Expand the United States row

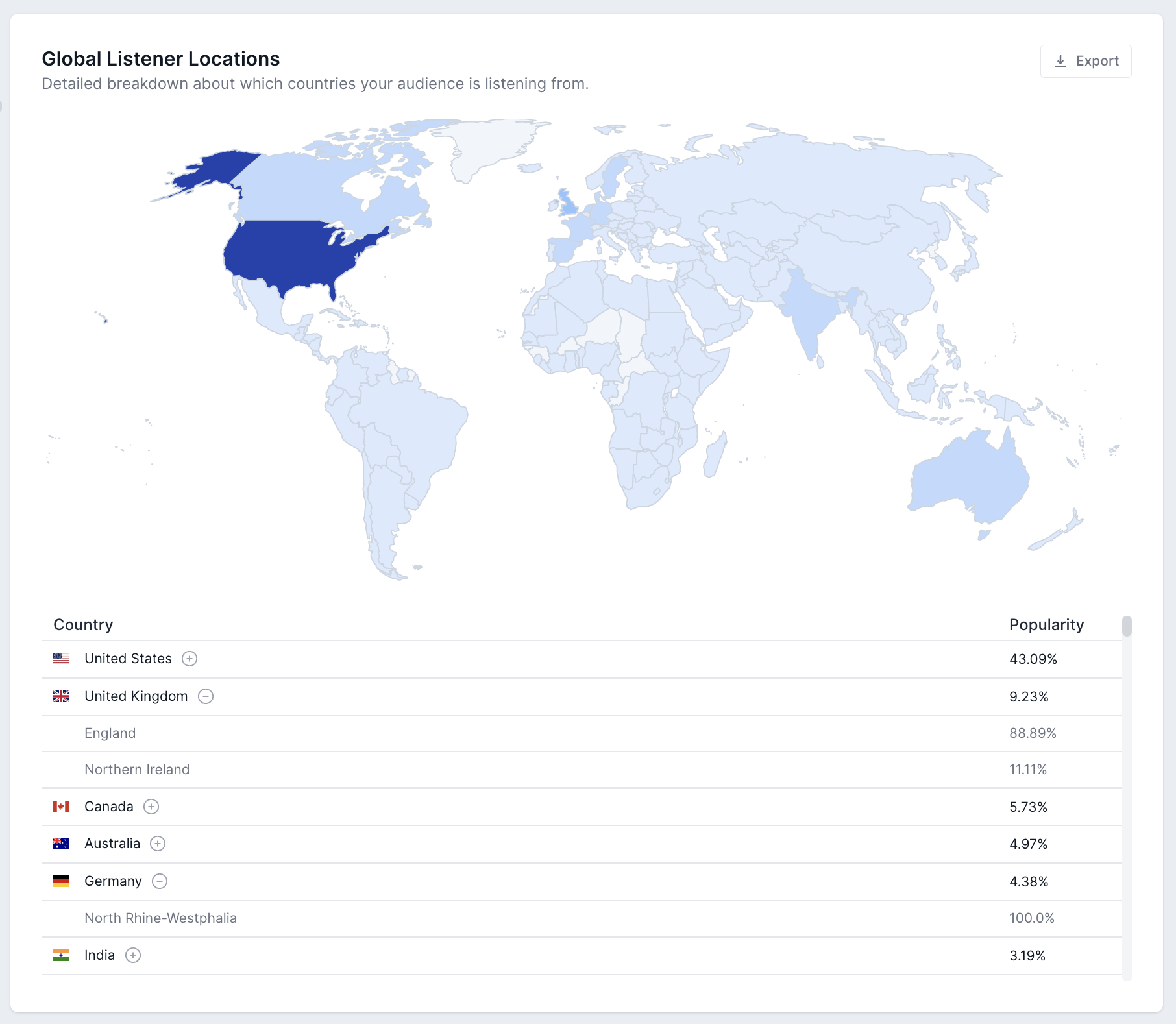190,659
